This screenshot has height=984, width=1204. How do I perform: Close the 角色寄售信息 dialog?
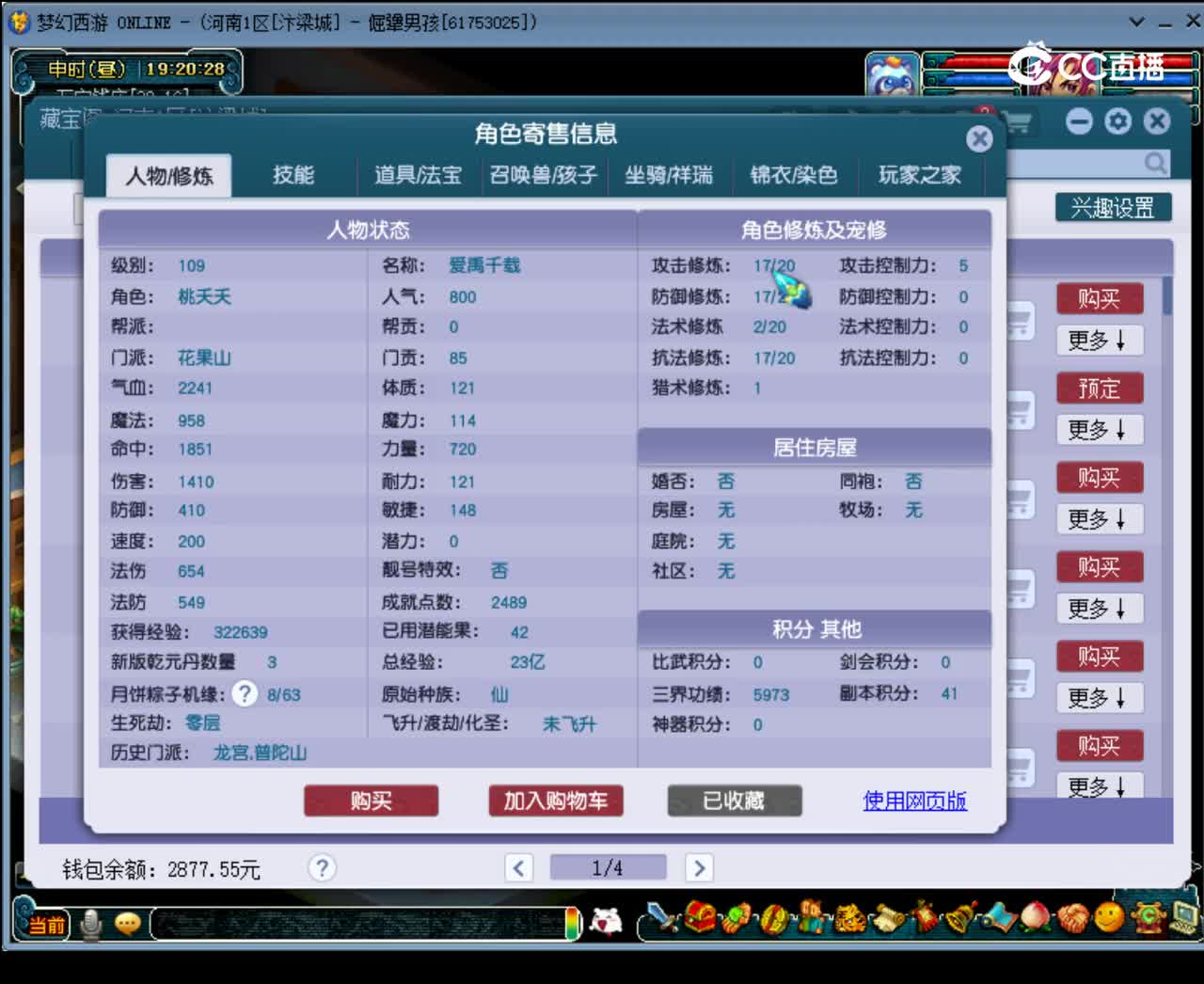pyautogui.click(x=979, y=139)
